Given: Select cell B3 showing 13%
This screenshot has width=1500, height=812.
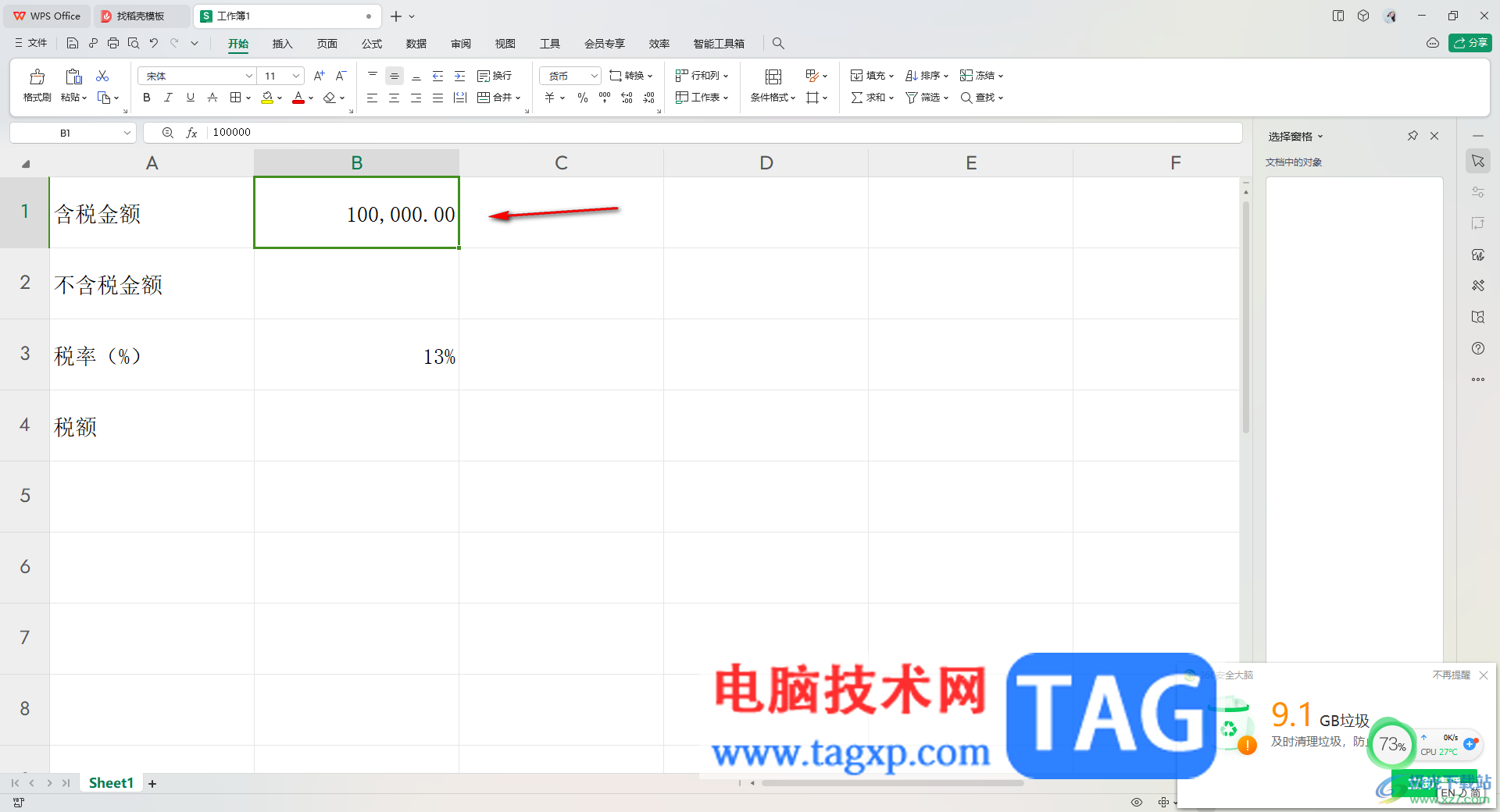Looking at the screenshot, I should pyautogui.click(x=356, y=354).
